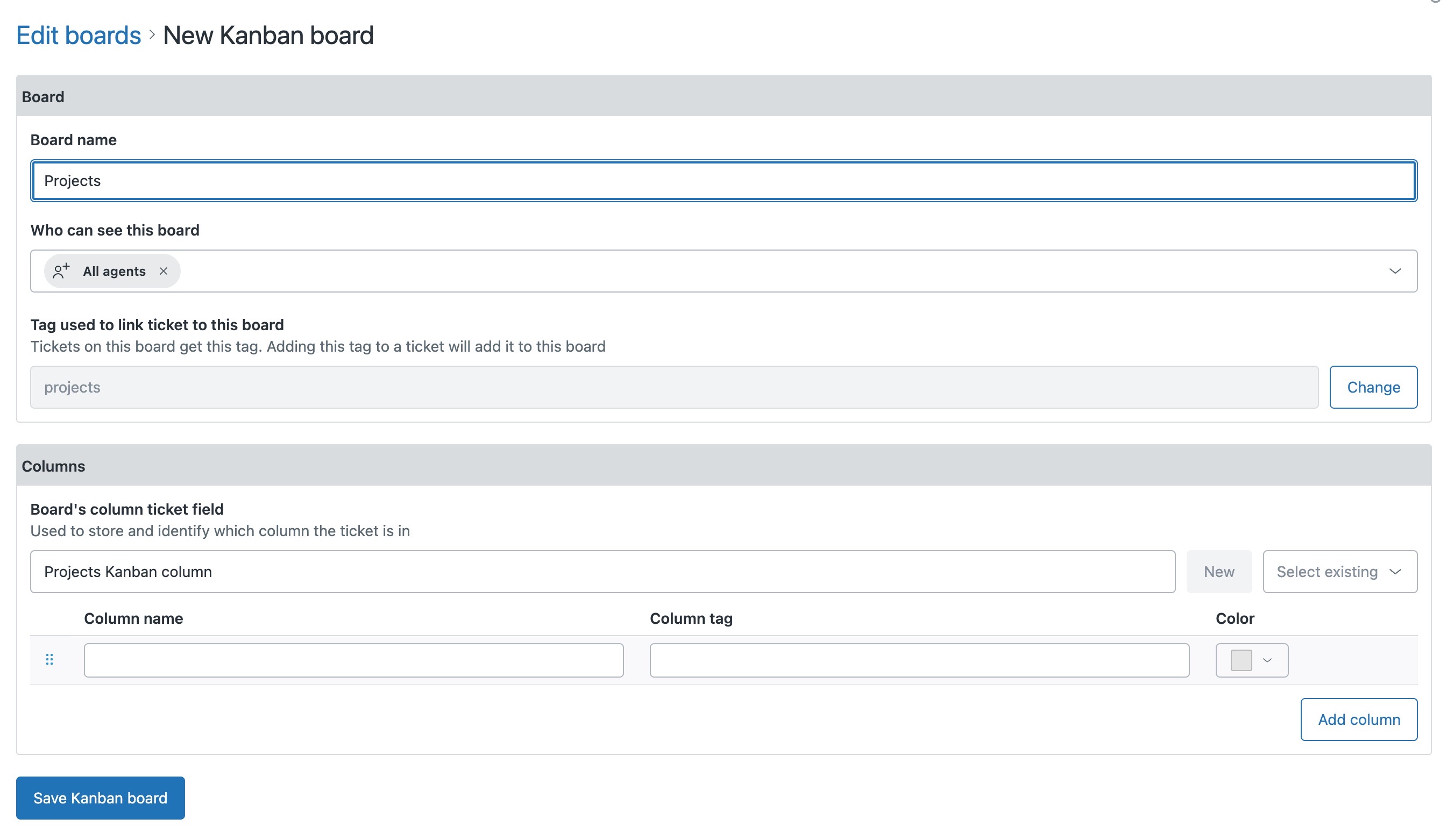Click the breadcrumb chevron separator
Viewport: 1447px width, 840px height.
pos(152,35)
